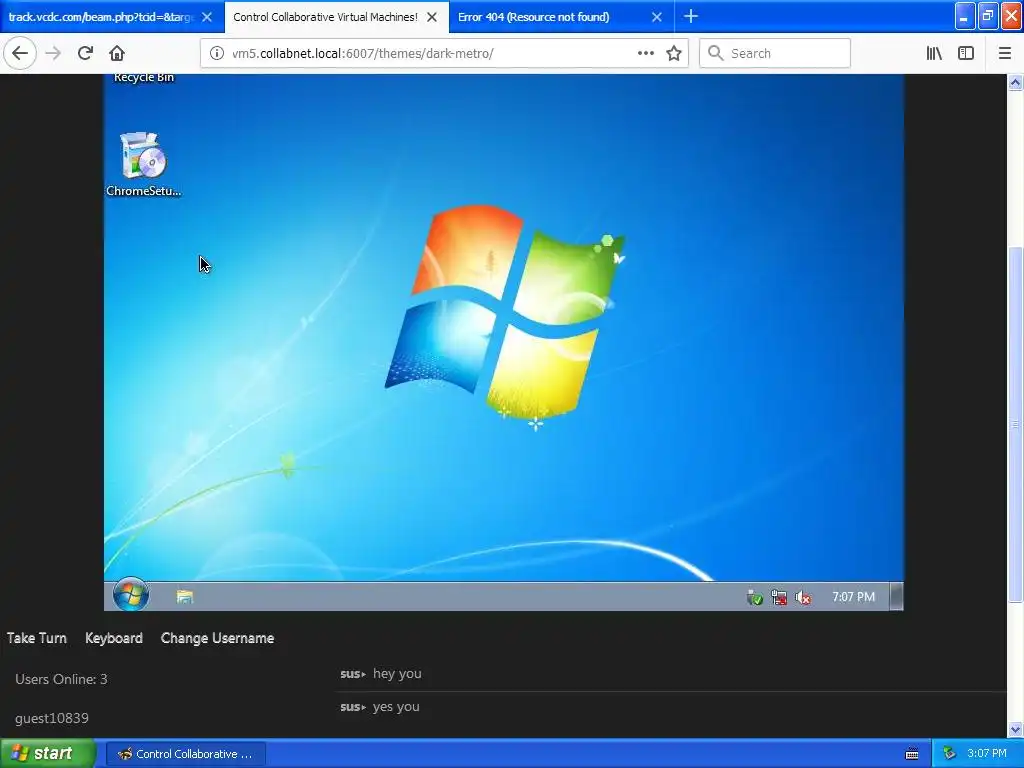Image resolution: width=1024 pixels, height=768 pixels.
Task: Show site information icon in address bar
Action: (216, 53)
